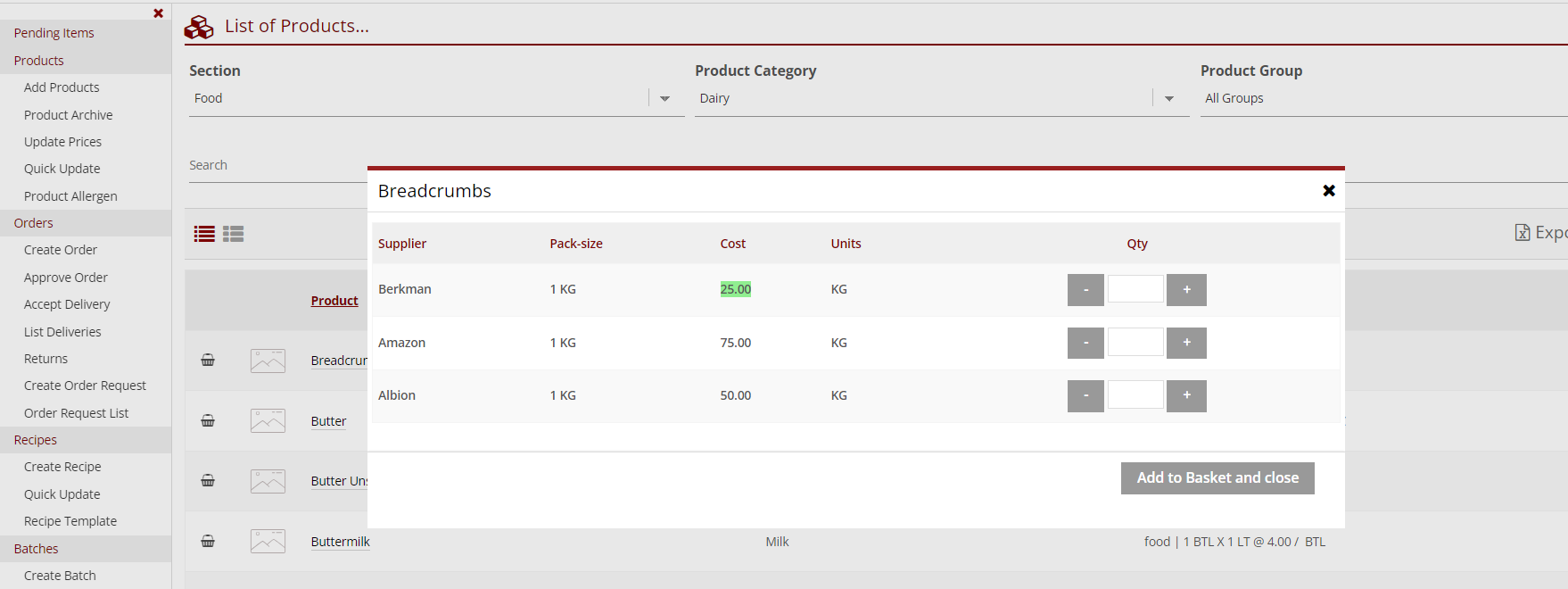Switch to the compact list view icon
Image resolution: width=1568 pixels, height=589 pixels.
pyautogui.click(x=204, y=234)
